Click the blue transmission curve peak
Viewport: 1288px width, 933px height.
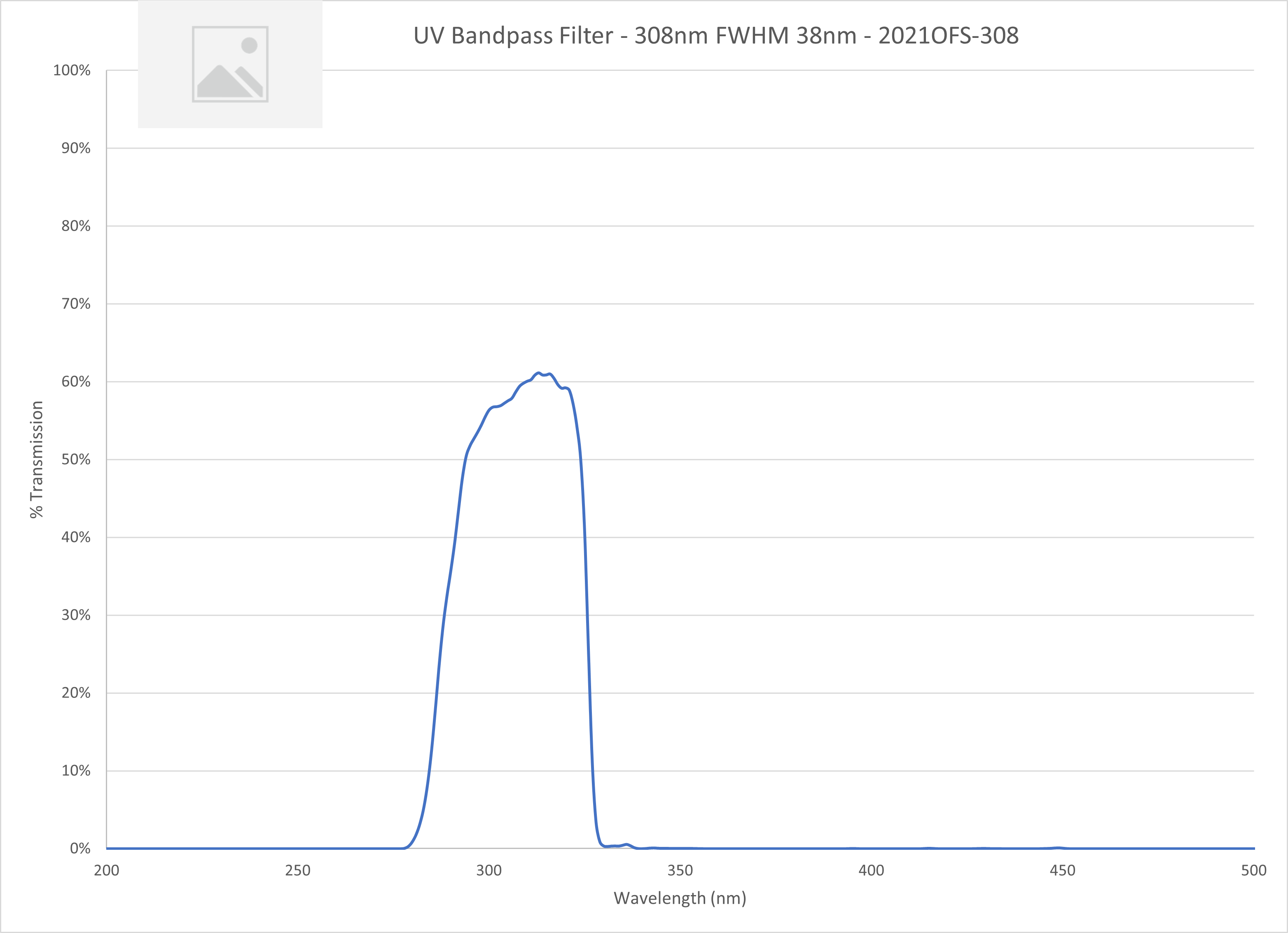(x=538, y=374)
